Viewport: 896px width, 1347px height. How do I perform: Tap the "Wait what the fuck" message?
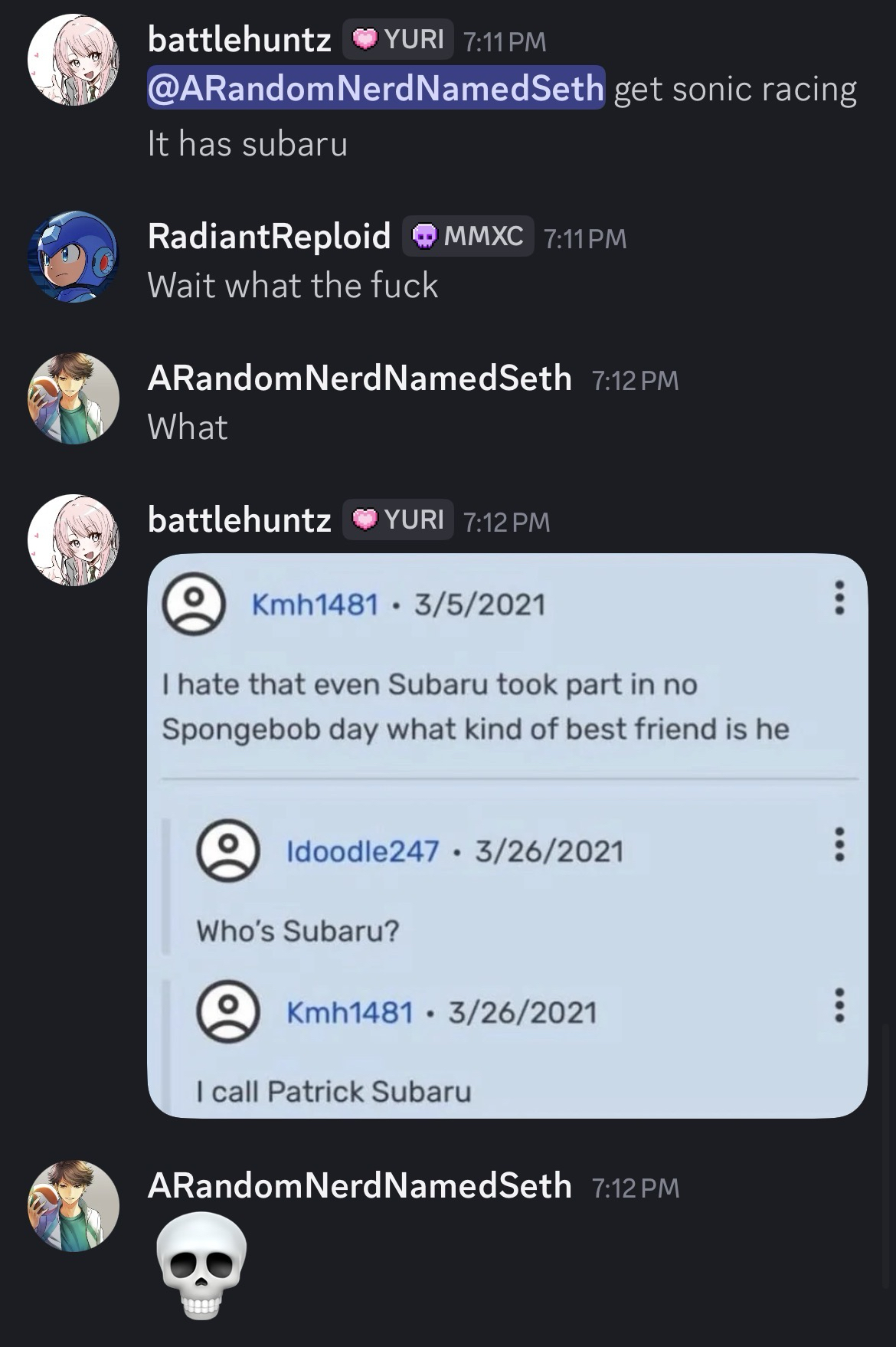293,286
